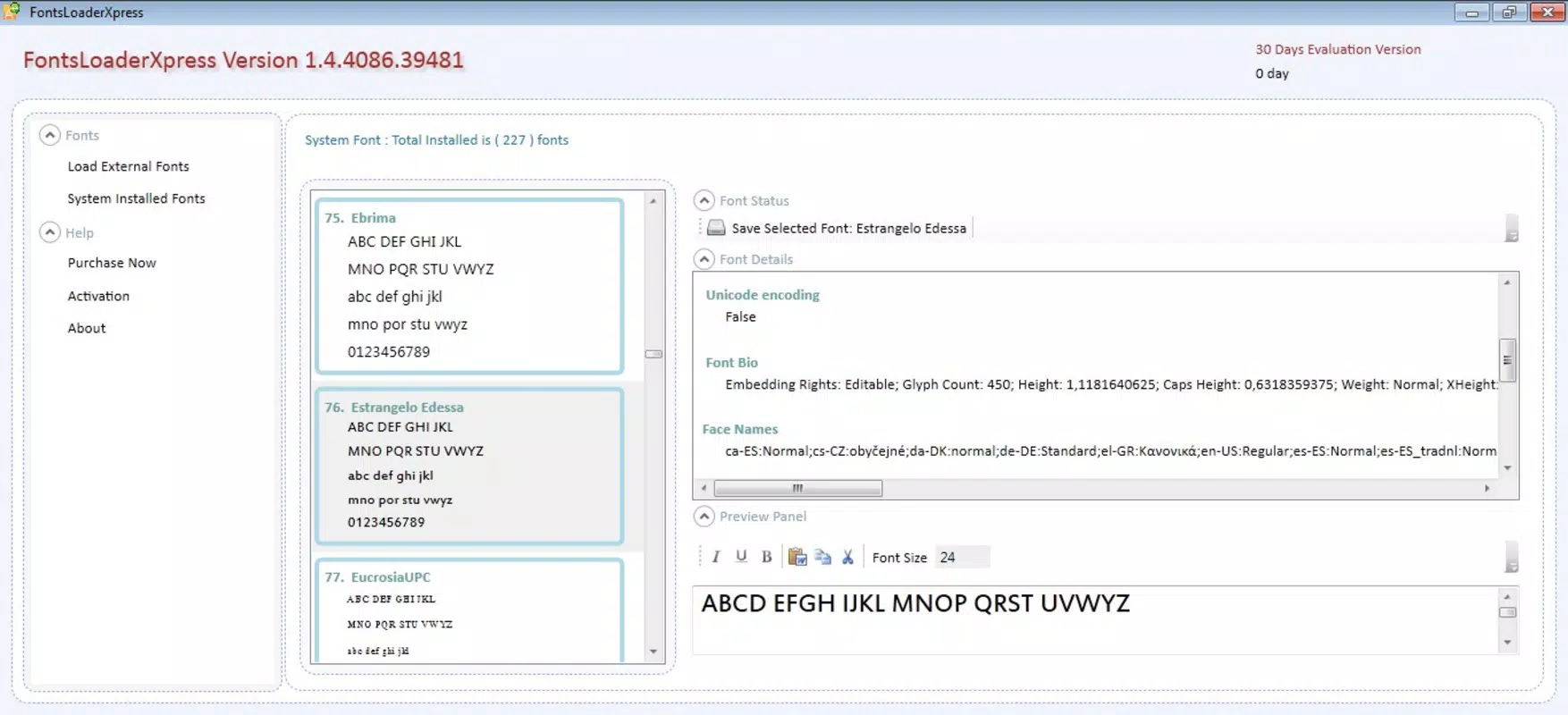Viewport: 1568px width, 715px height.
Task: Toggle Underline in Preview Panel toolbar
Action: [x=741, y=557]
